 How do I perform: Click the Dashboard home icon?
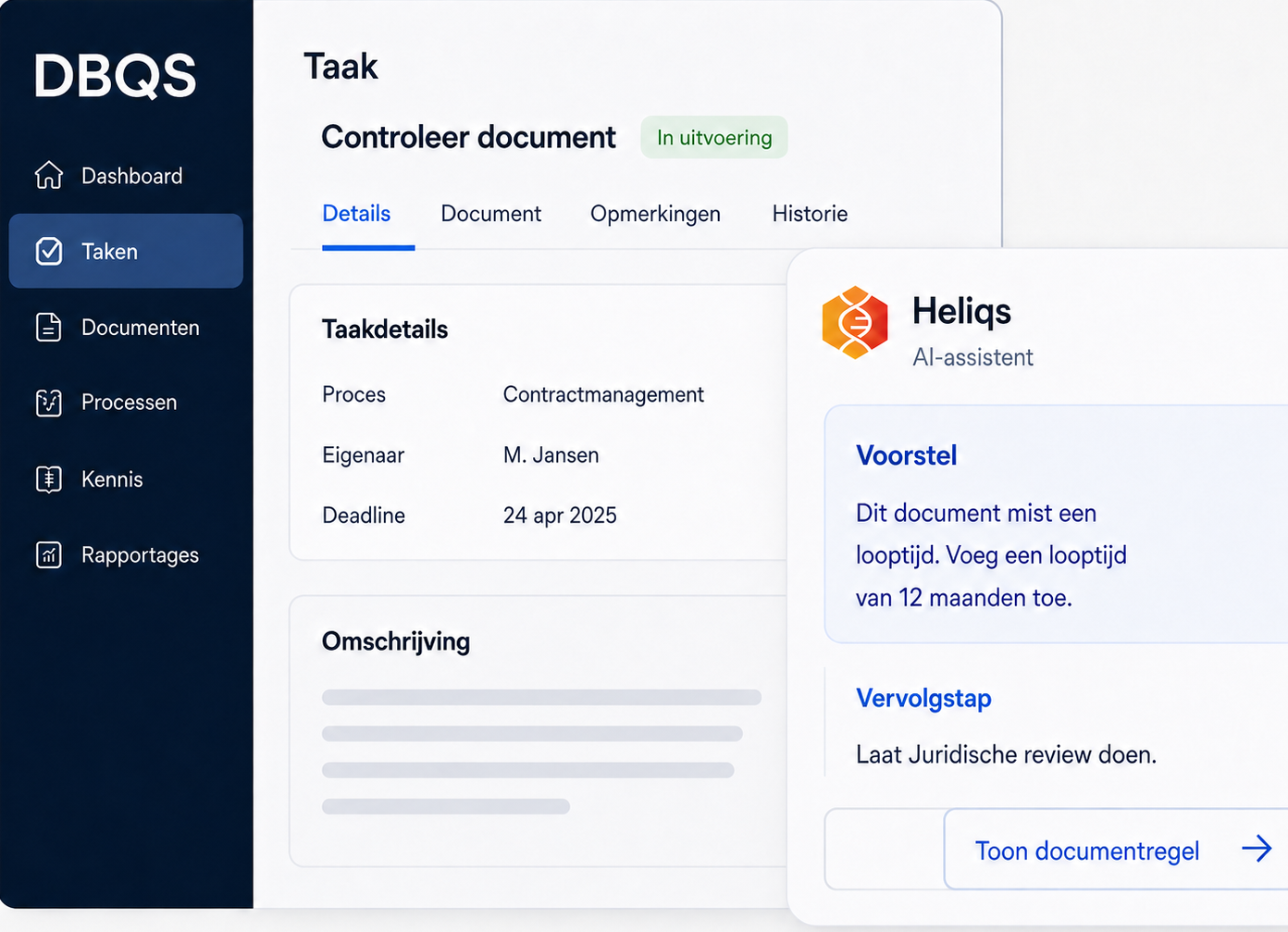click(49, 175)
